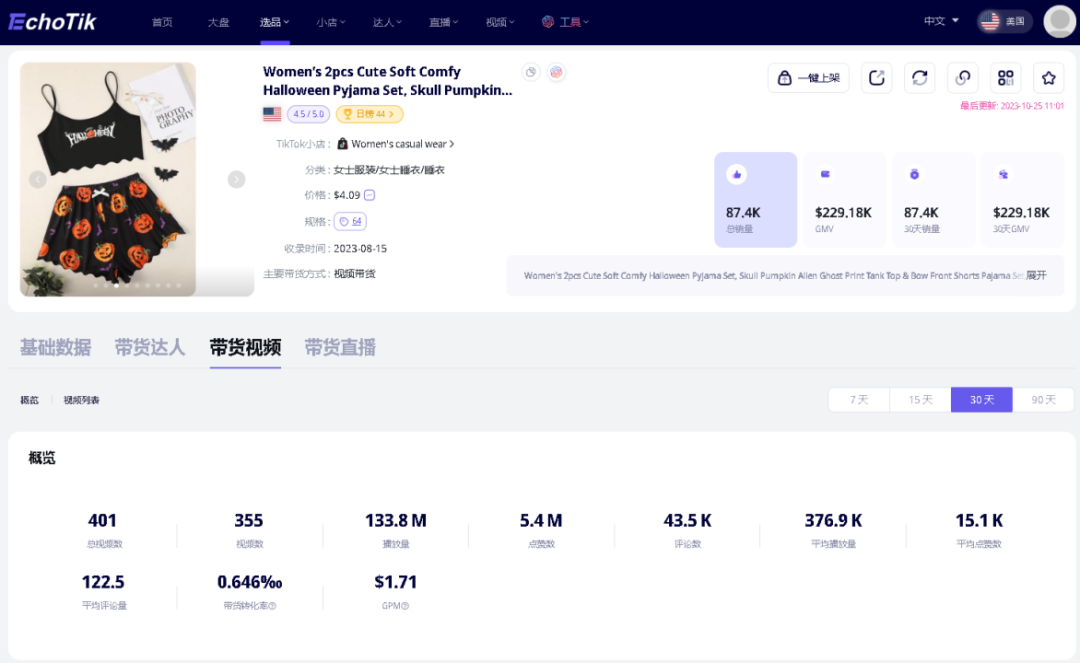Switch to the 90天 time range
Image resolution: width=1080 pixels, height=663 pixels.
[1043, 399]
